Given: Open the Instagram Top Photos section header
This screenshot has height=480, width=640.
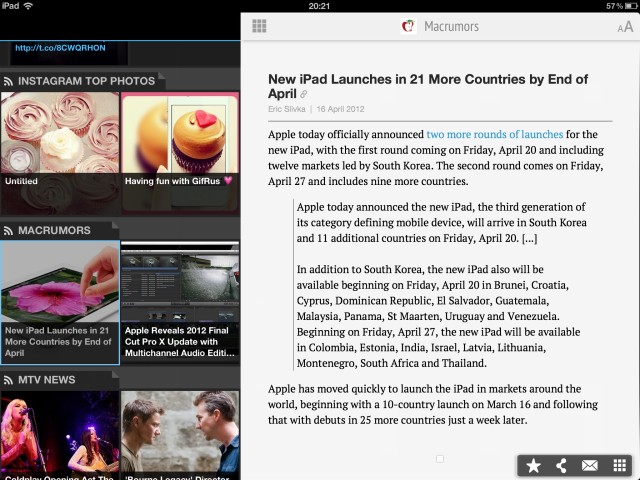Looking at the screenshot, I should coord(82,81).
